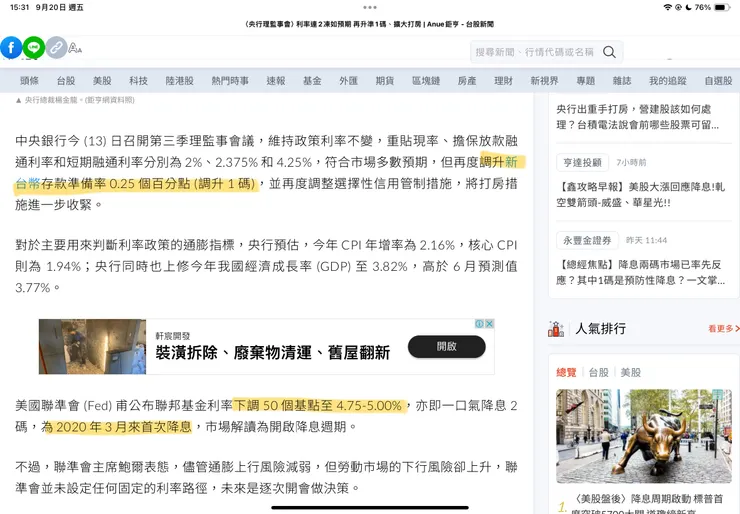
Task: Open the 專題 navigation tab
Action: [586, 81]
